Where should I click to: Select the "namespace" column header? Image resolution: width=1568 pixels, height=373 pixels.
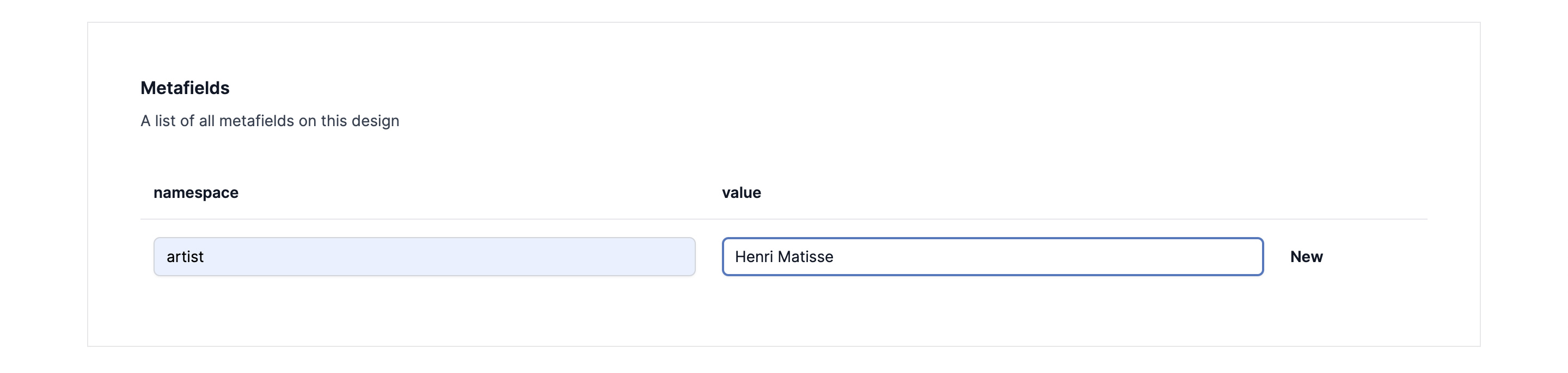[x=196, y=192]
